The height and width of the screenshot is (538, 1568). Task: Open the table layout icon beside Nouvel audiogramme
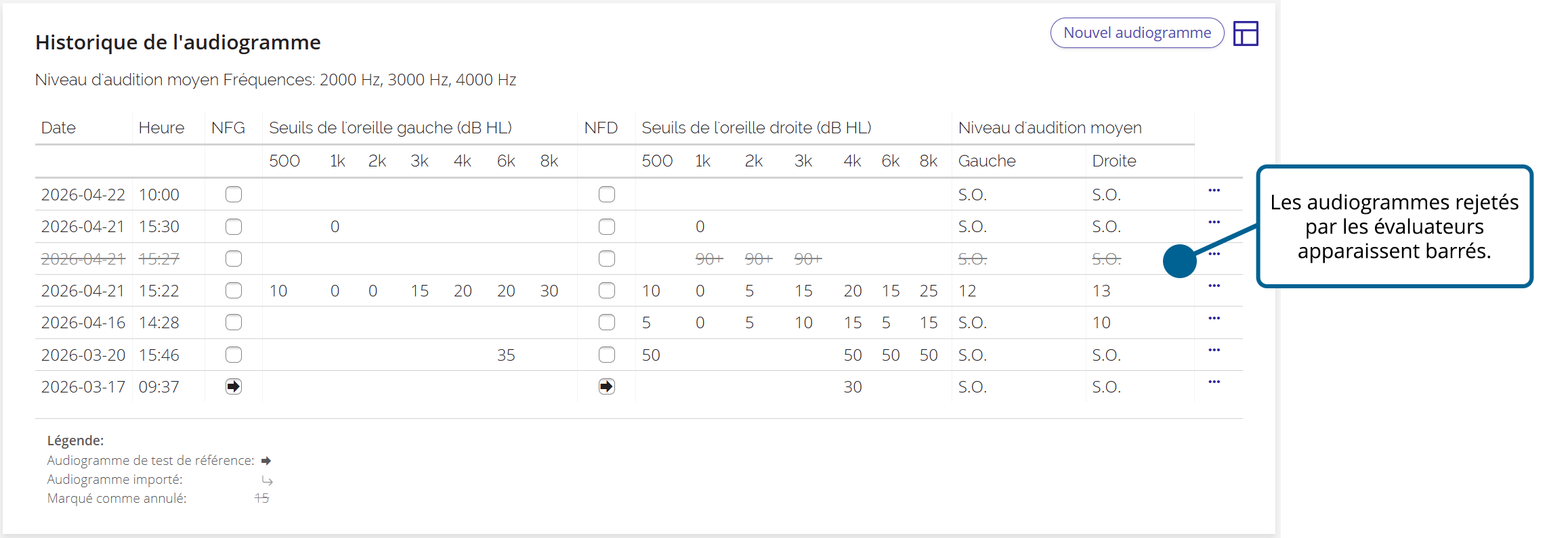pos(1245,33)
